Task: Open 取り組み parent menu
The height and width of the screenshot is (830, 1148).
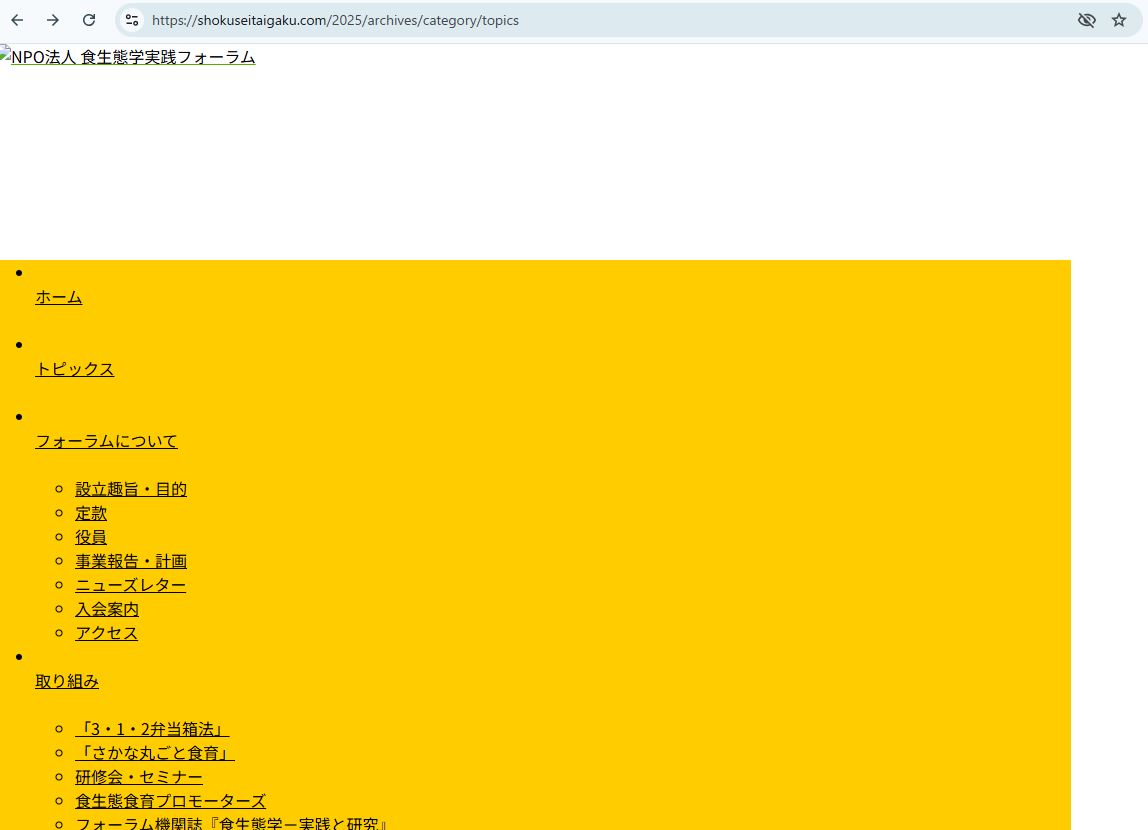Action: click(67, 681)
